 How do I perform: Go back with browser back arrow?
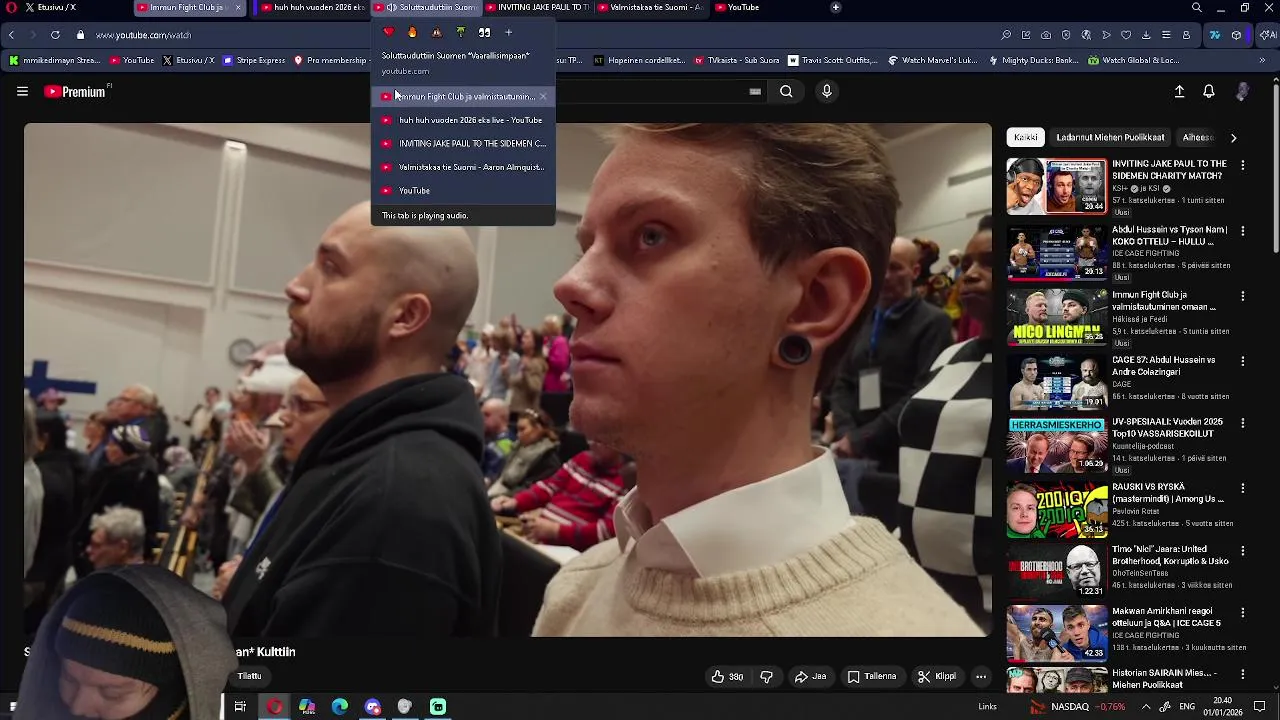pyautogui.click(x=11, y=34)
